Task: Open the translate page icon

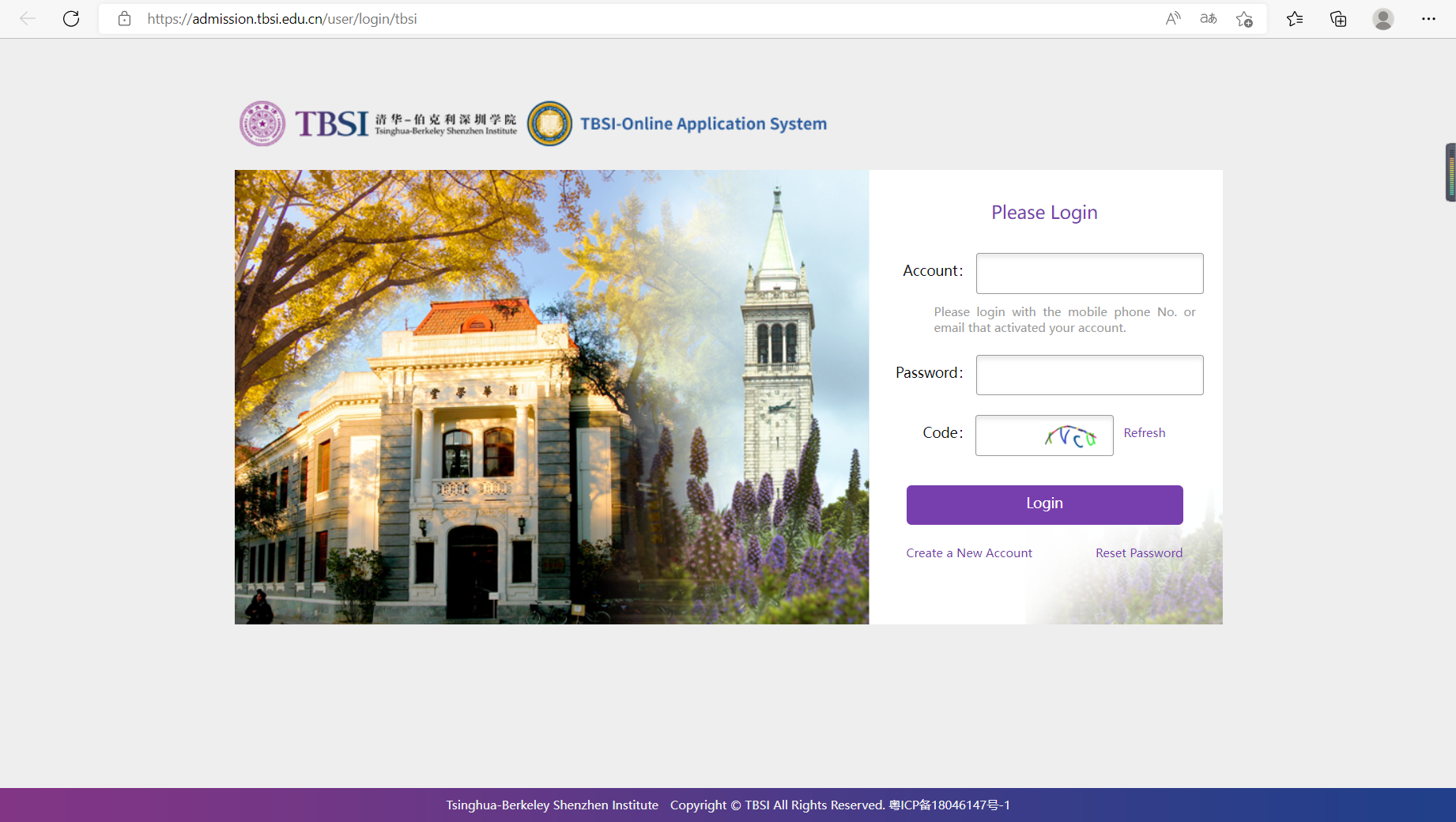Action: 1209,19
